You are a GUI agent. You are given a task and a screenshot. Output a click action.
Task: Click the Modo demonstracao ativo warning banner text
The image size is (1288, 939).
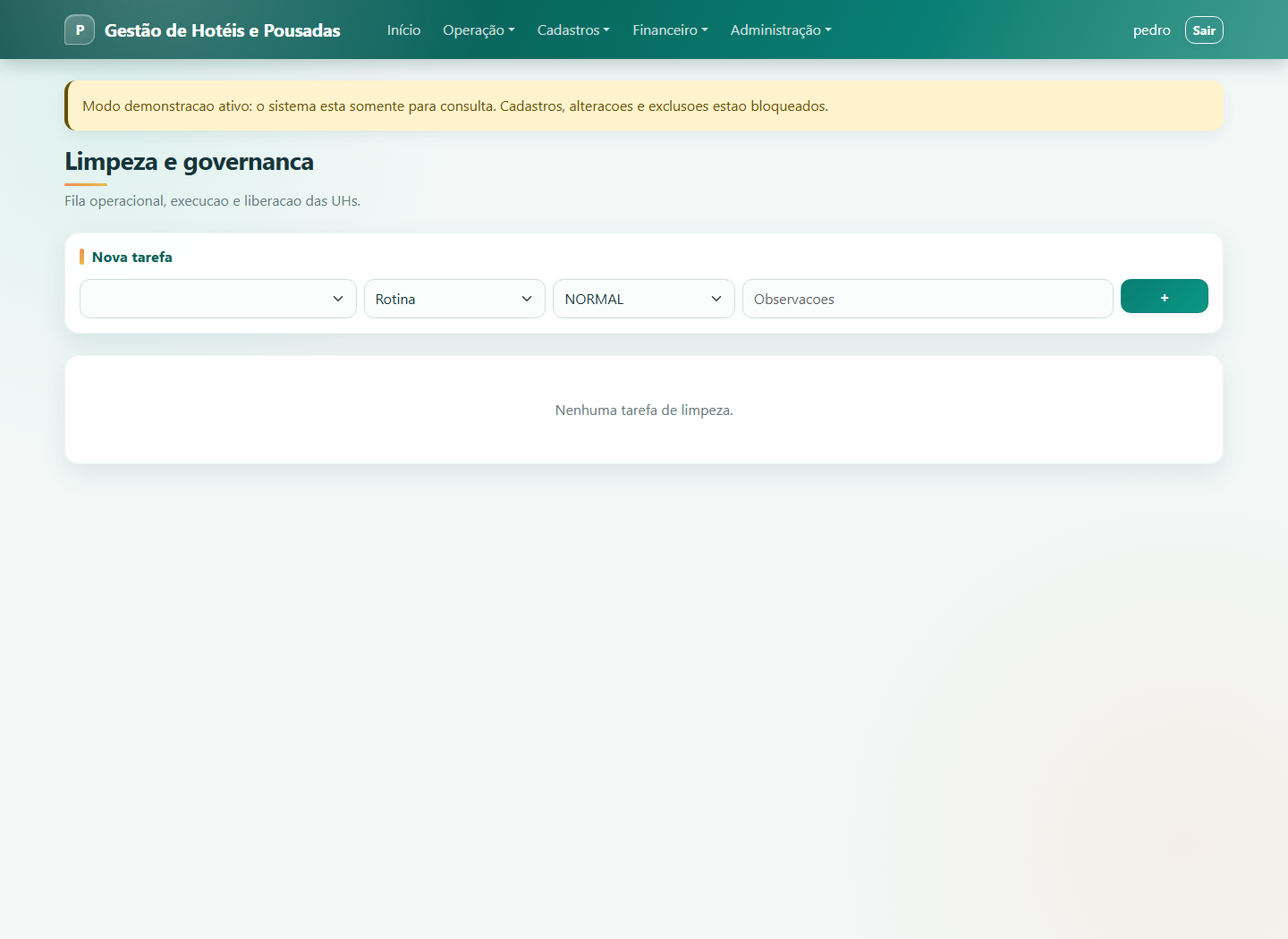pos(455,106)
